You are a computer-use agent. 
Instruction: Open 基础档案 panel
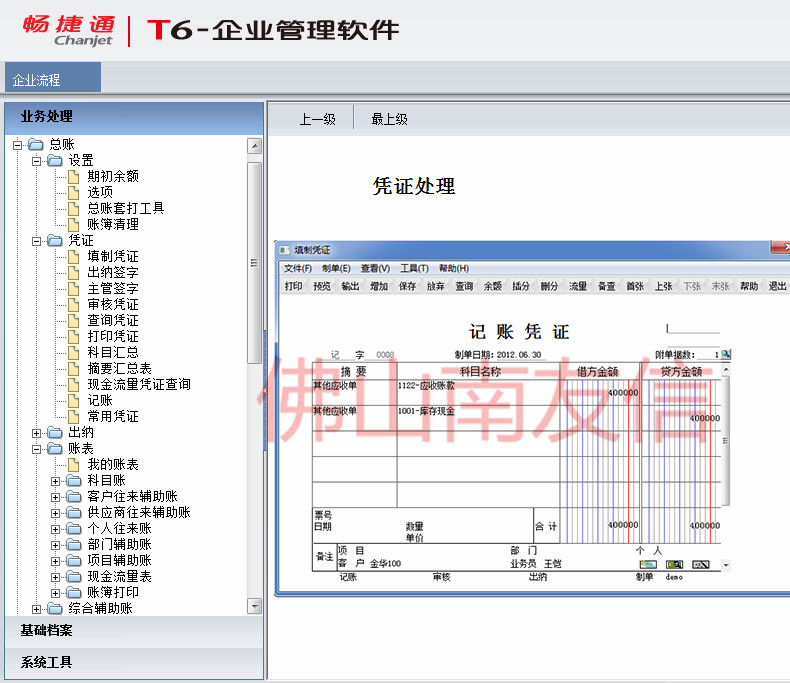[134, 631]
